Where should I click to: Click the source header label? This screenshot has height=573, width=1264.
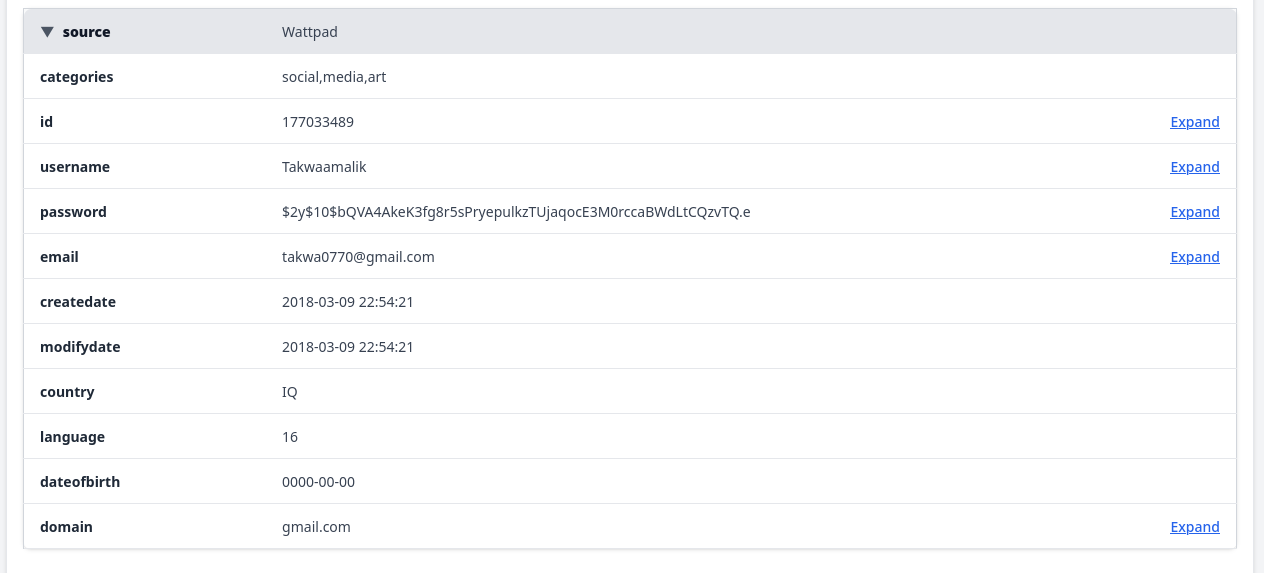[x=86, y=32]
